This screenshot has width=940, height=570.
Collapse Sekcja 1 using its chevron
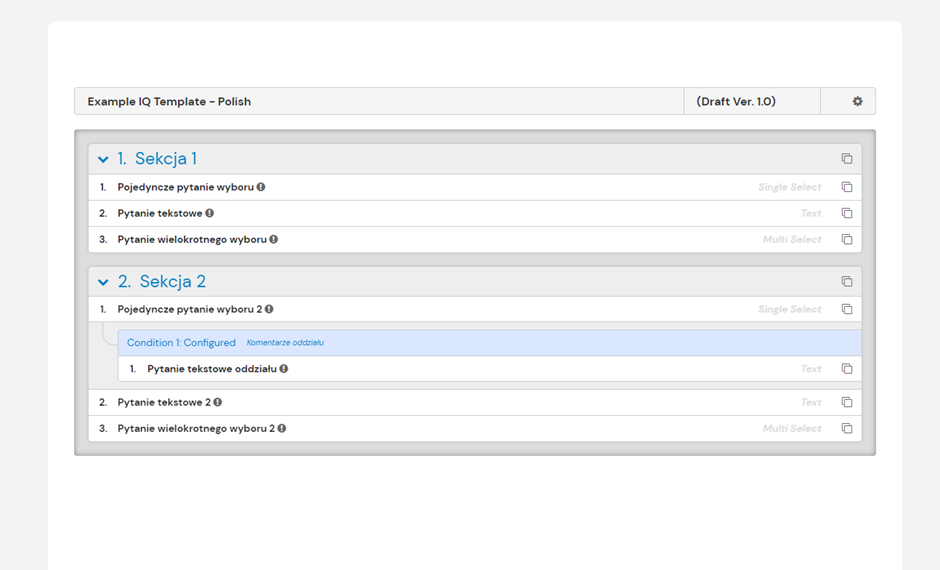[103, 159]
